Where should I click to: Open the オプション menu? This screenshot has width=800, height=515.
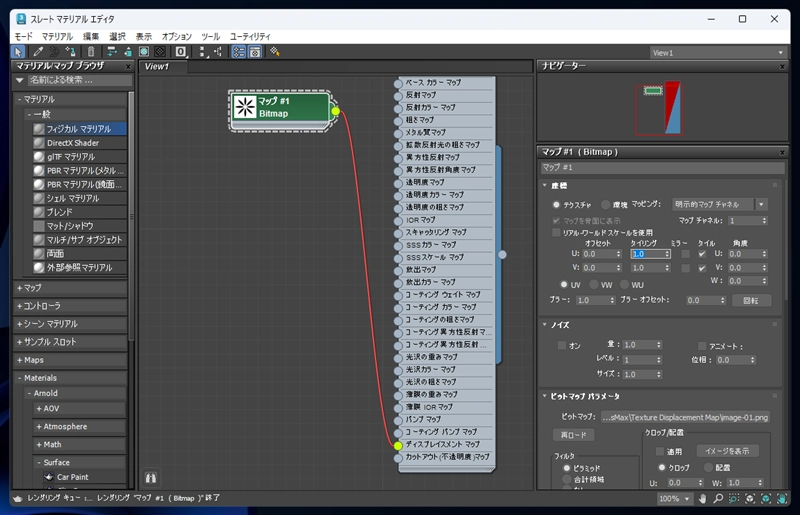pos(177,36)
